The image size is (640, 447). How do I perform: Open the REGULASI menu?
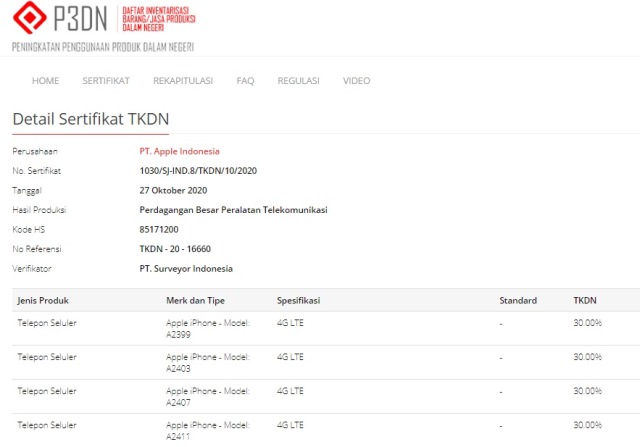click(x=298, y=81)
